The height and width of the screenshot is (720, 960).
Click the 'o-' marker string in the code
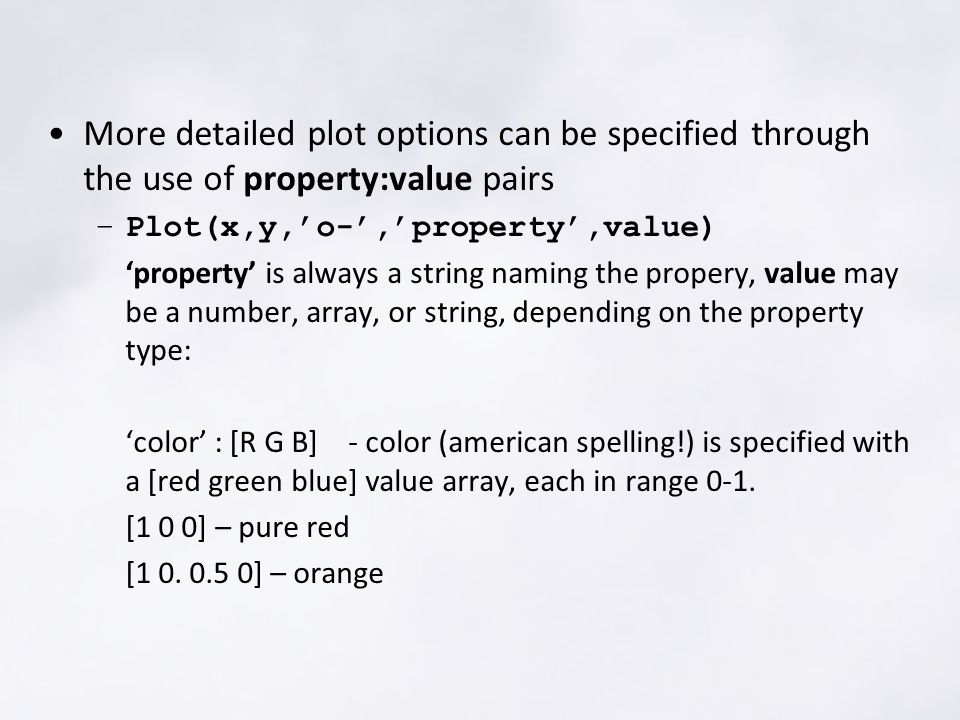[x=336, y=228]
